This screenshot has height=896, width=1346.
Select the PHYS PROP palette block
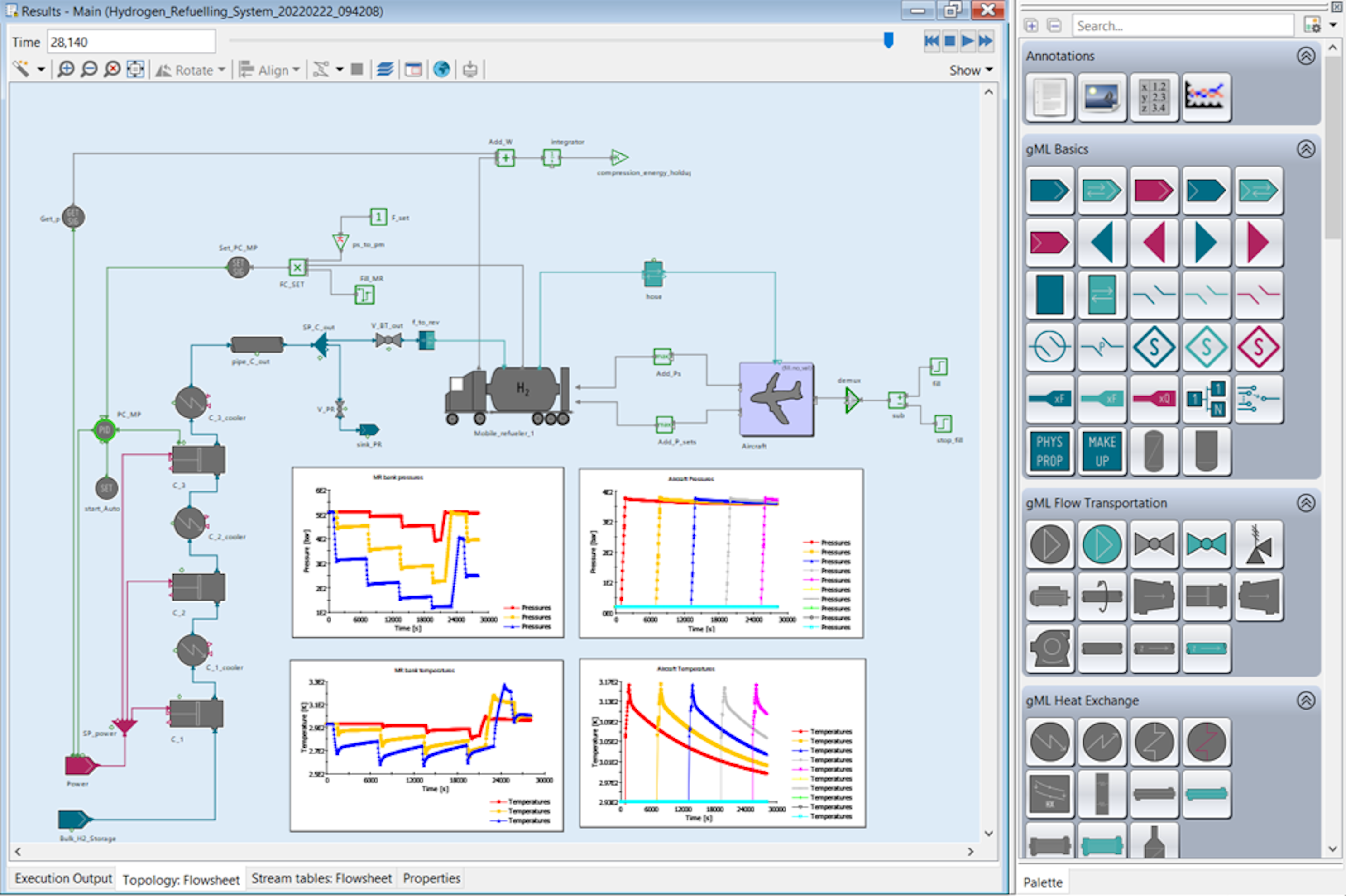pos(1049,451)
